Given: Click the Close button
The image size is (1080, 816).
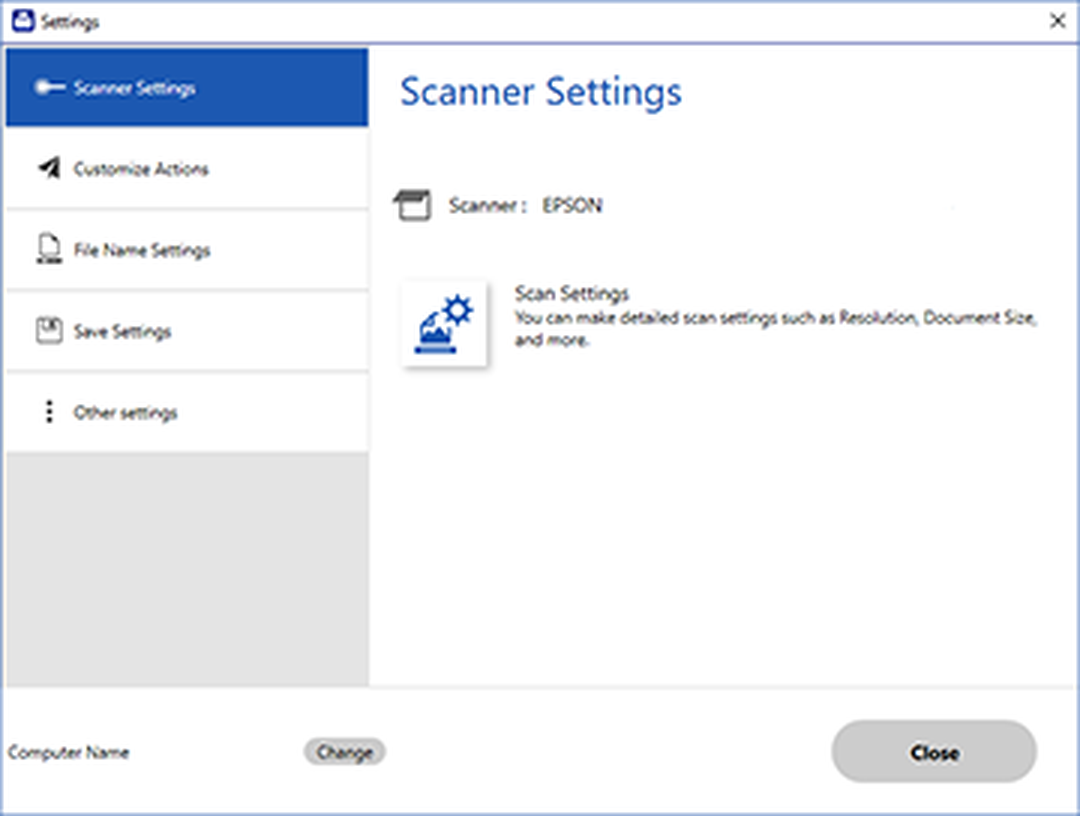Looking at the screenshot, I should coord(934,752).
